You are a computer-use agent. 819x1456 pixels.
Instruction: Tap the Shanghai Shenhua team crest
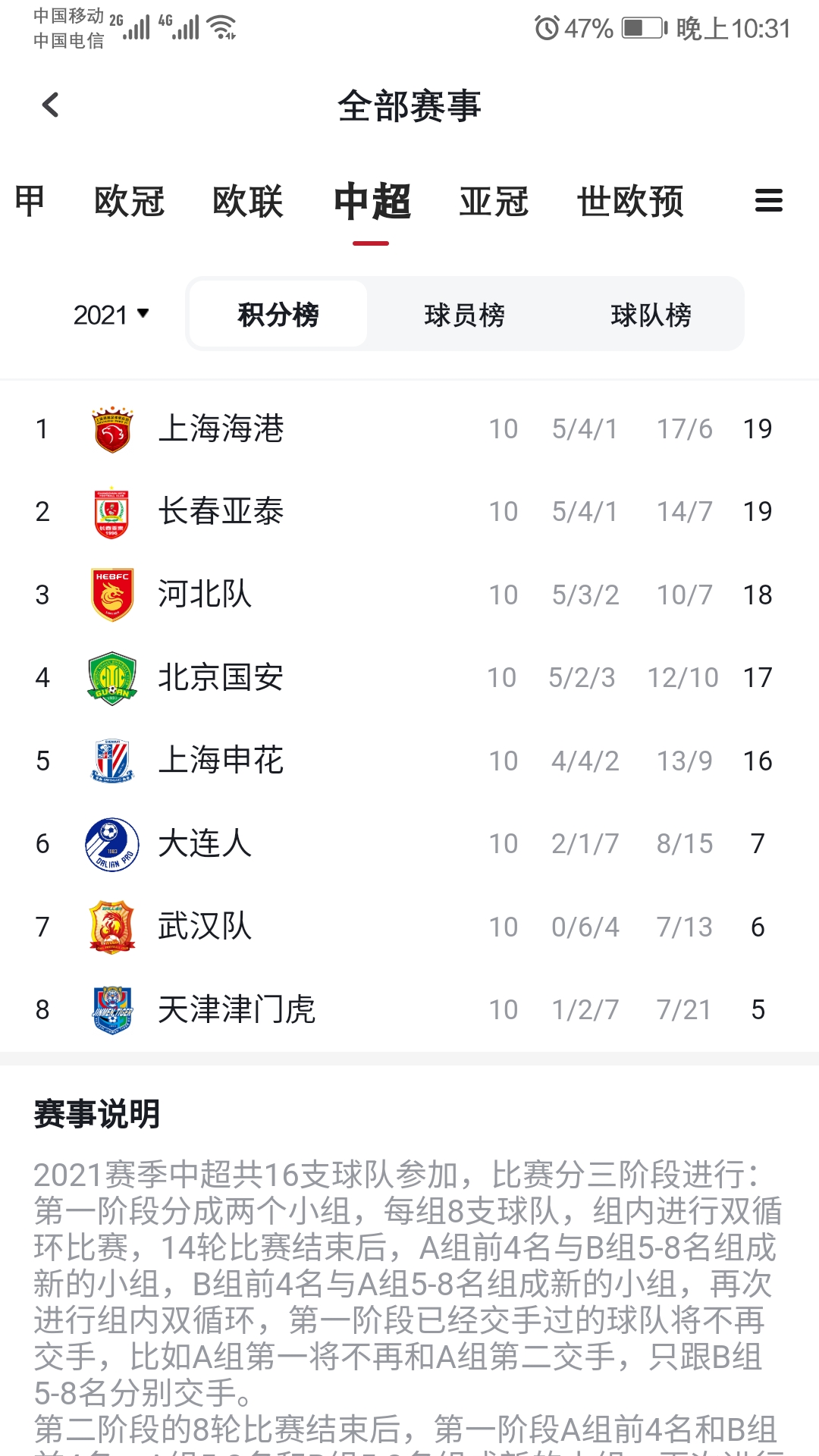pos(112,761)
